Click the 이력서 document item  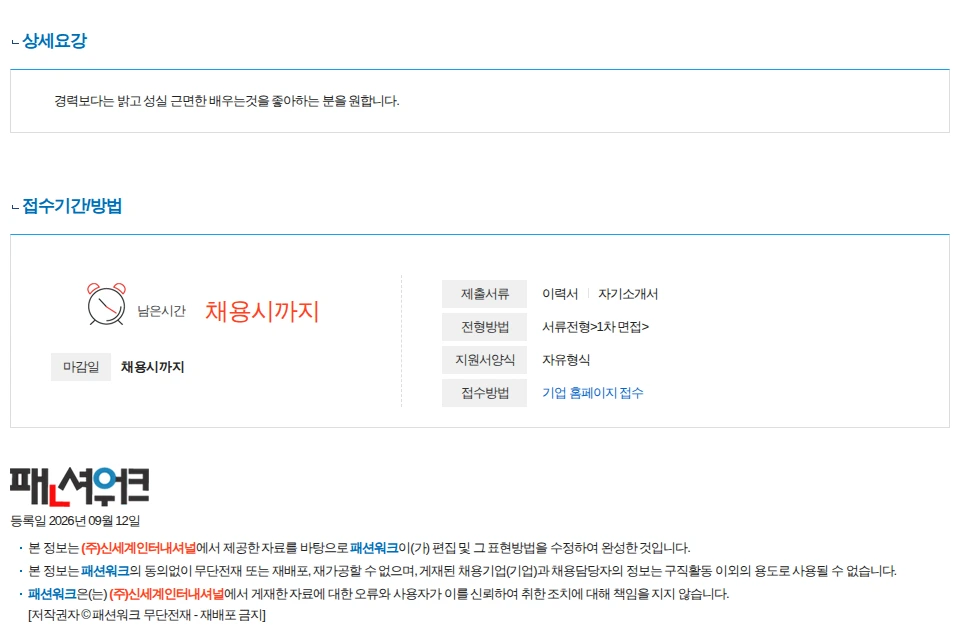click(560, 294)
